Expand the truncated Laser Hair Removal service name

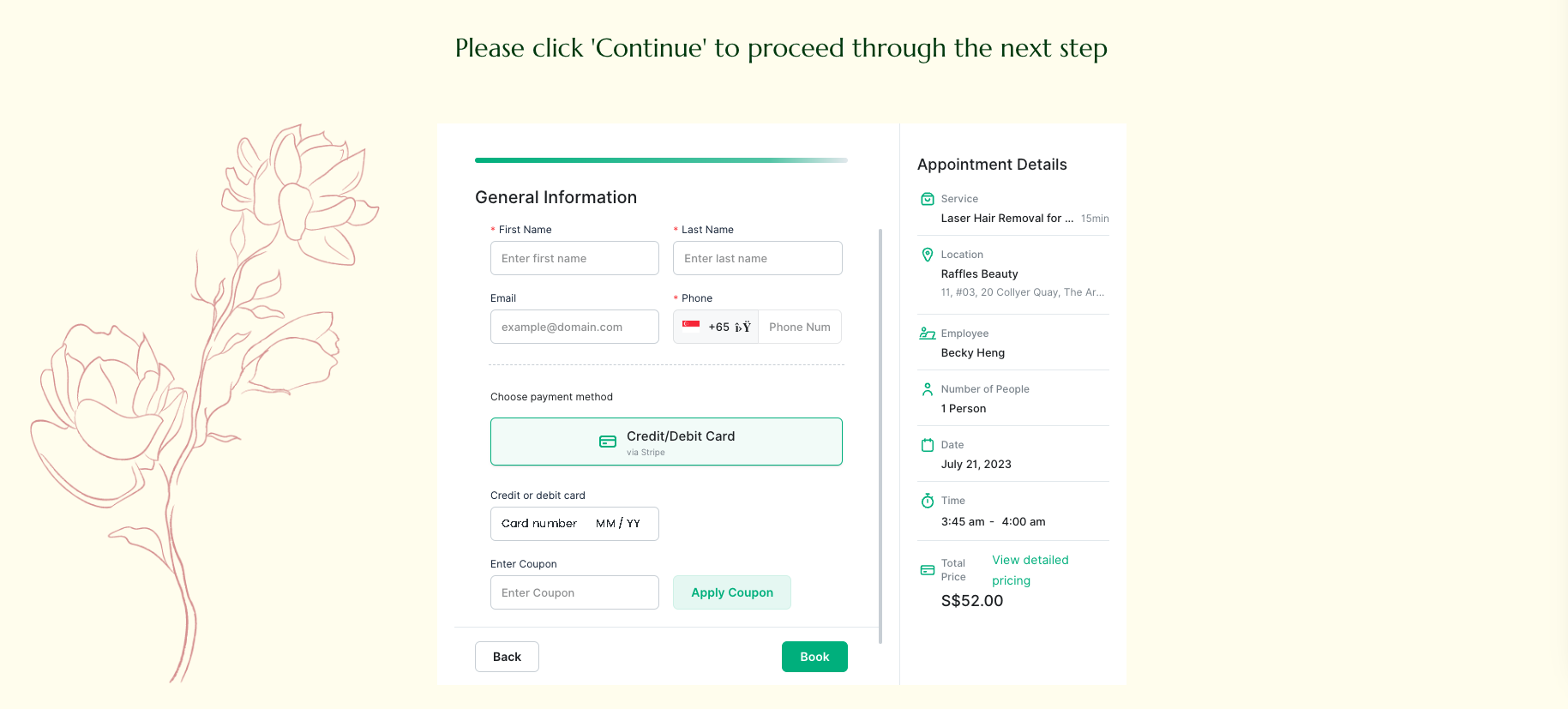(x=1006, y=218)
